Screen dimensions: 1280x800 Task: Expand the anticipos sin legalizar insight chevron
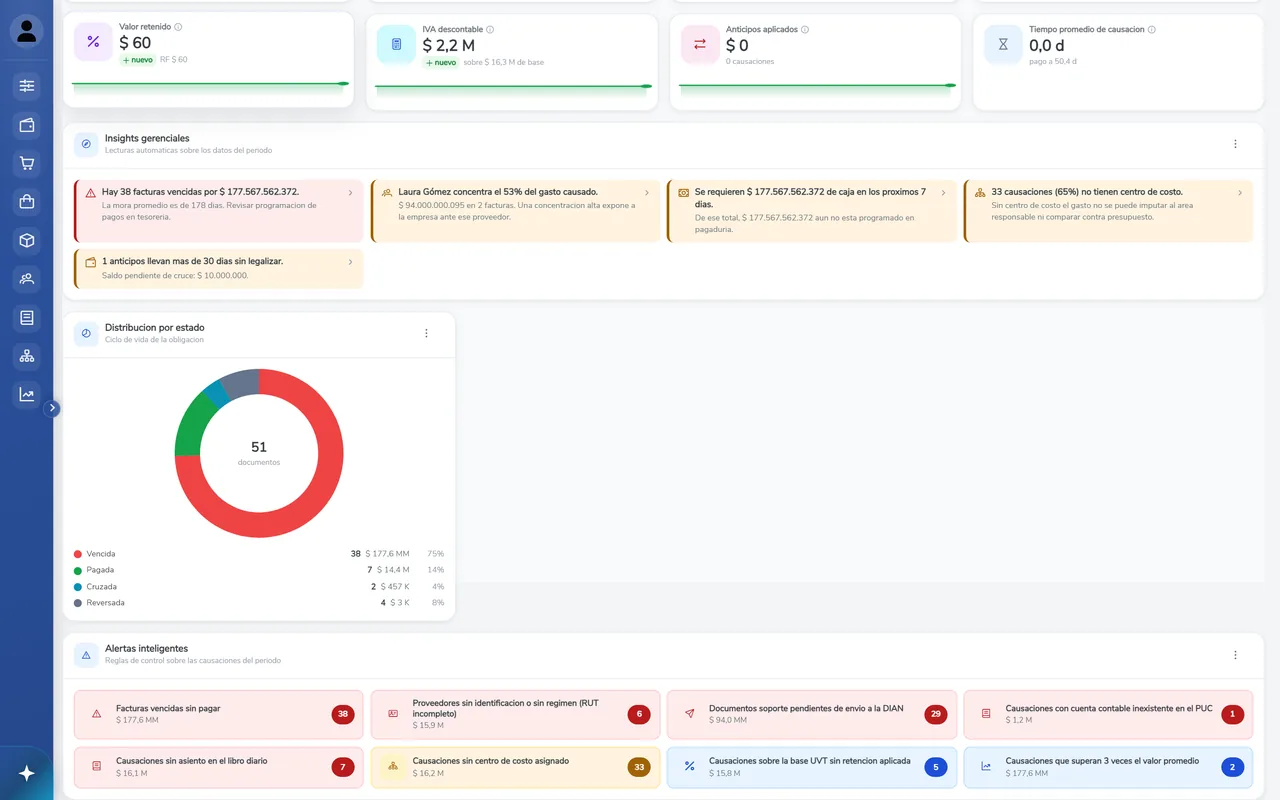pos(350,262)
